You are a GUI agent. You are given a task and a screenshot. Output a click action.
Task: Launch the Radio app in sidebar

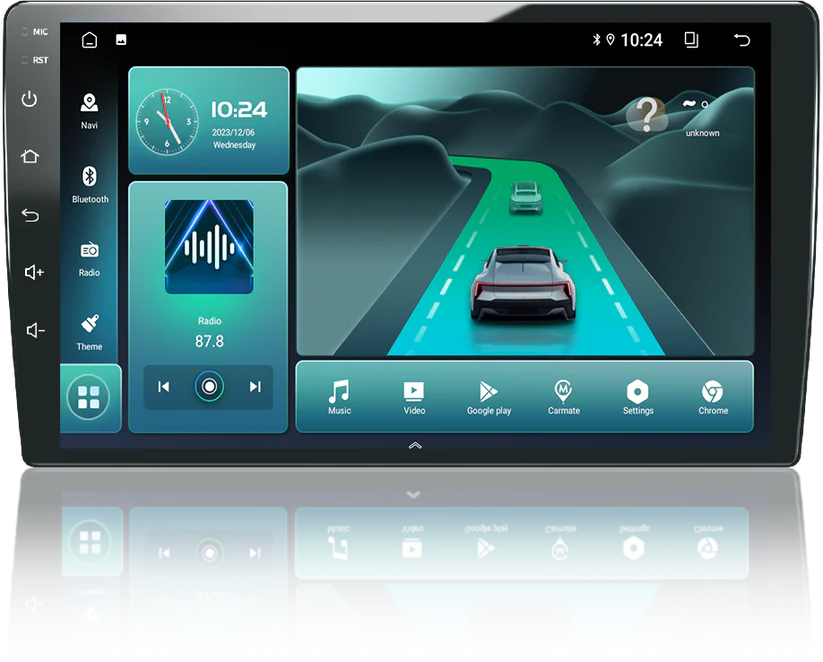tap(89, 257)
